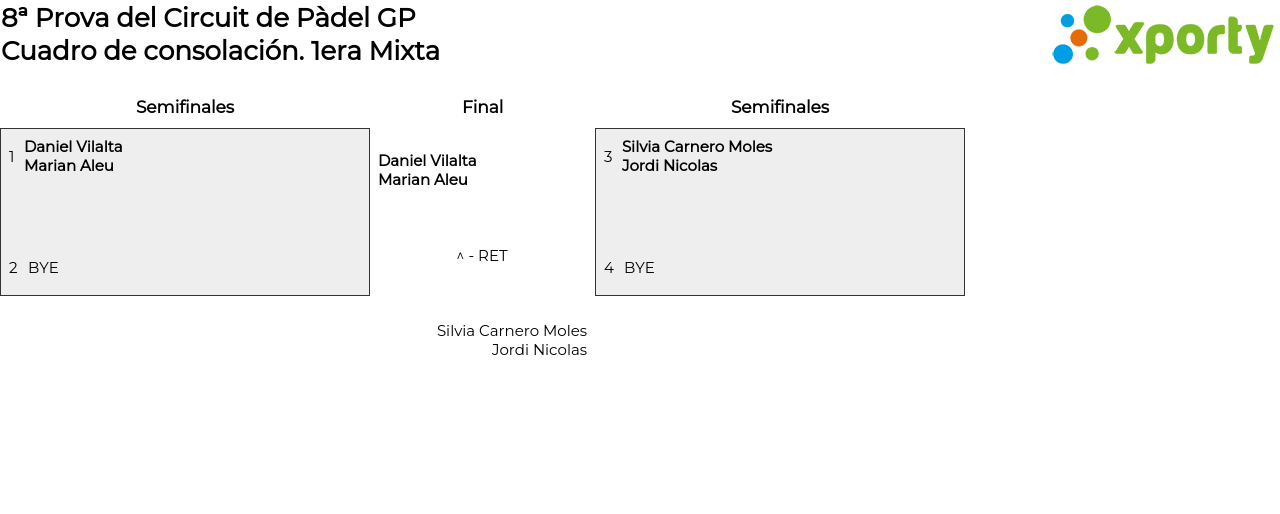
Task: Click seed number 1 in the left semifinal
Action: [x=12, y=157]
